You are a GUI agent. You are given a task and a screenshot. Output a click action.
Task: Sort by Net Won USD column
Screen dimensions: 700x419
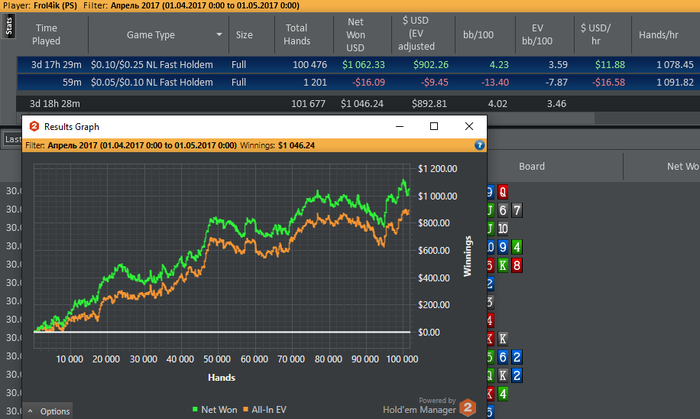(x=355, y=34)
